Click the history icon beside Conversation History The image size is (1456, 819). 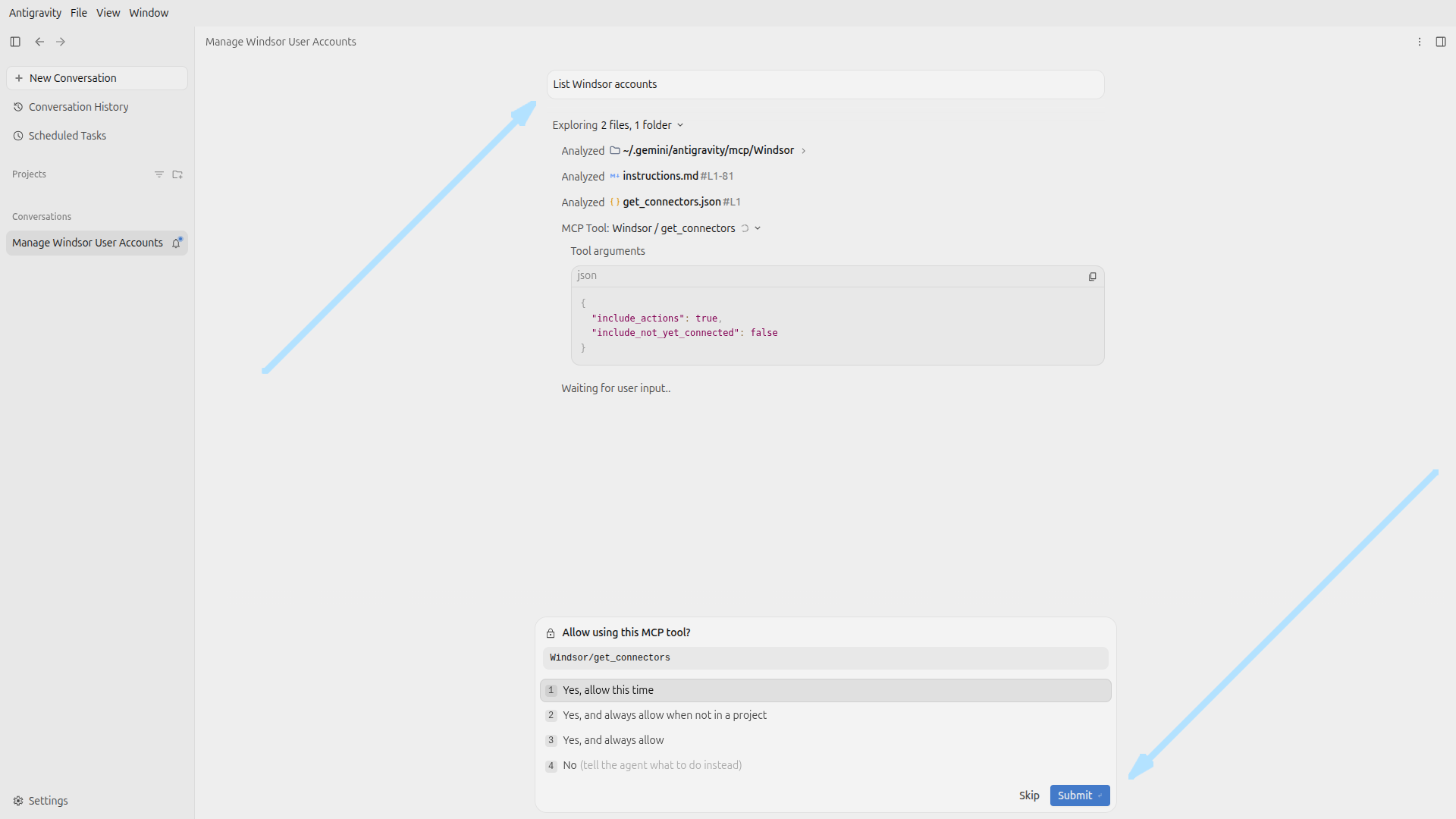pyautogui.click(x=18, y=107)
